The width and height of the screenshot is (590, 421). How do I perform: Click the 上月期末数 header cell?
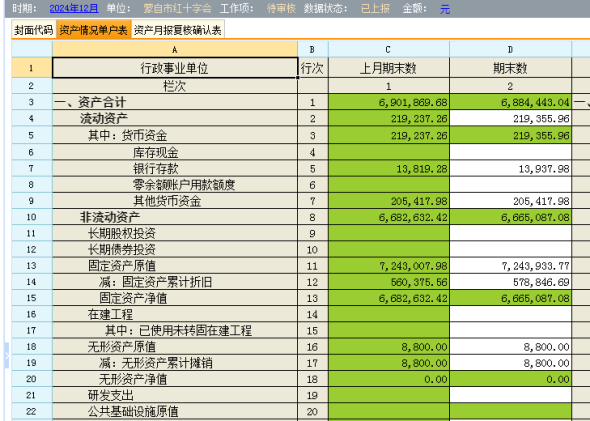(389, 68)
